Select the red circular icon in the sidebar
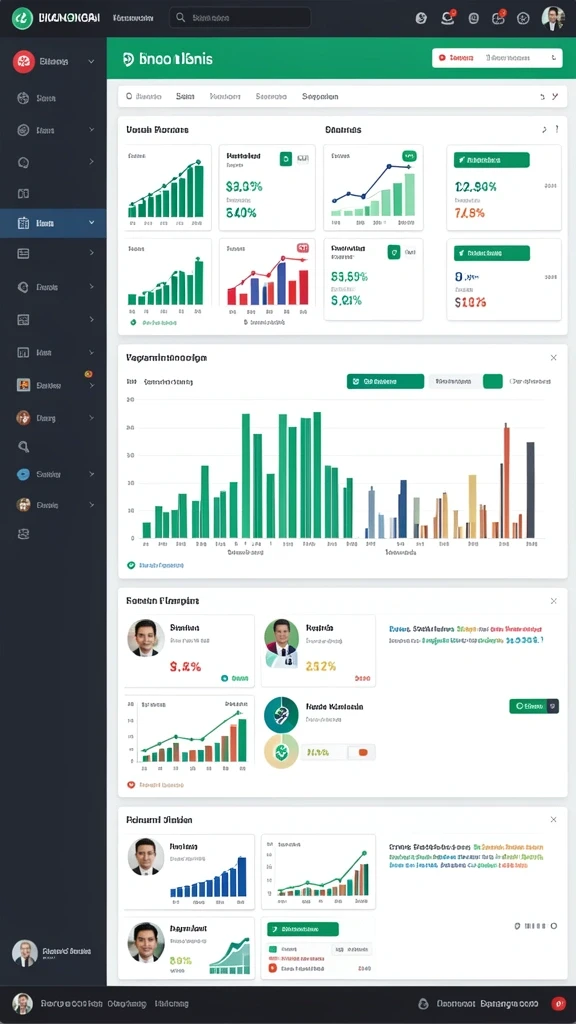Image resolution: width=576 pixels, height=1024 pixels. click(24, 61)
